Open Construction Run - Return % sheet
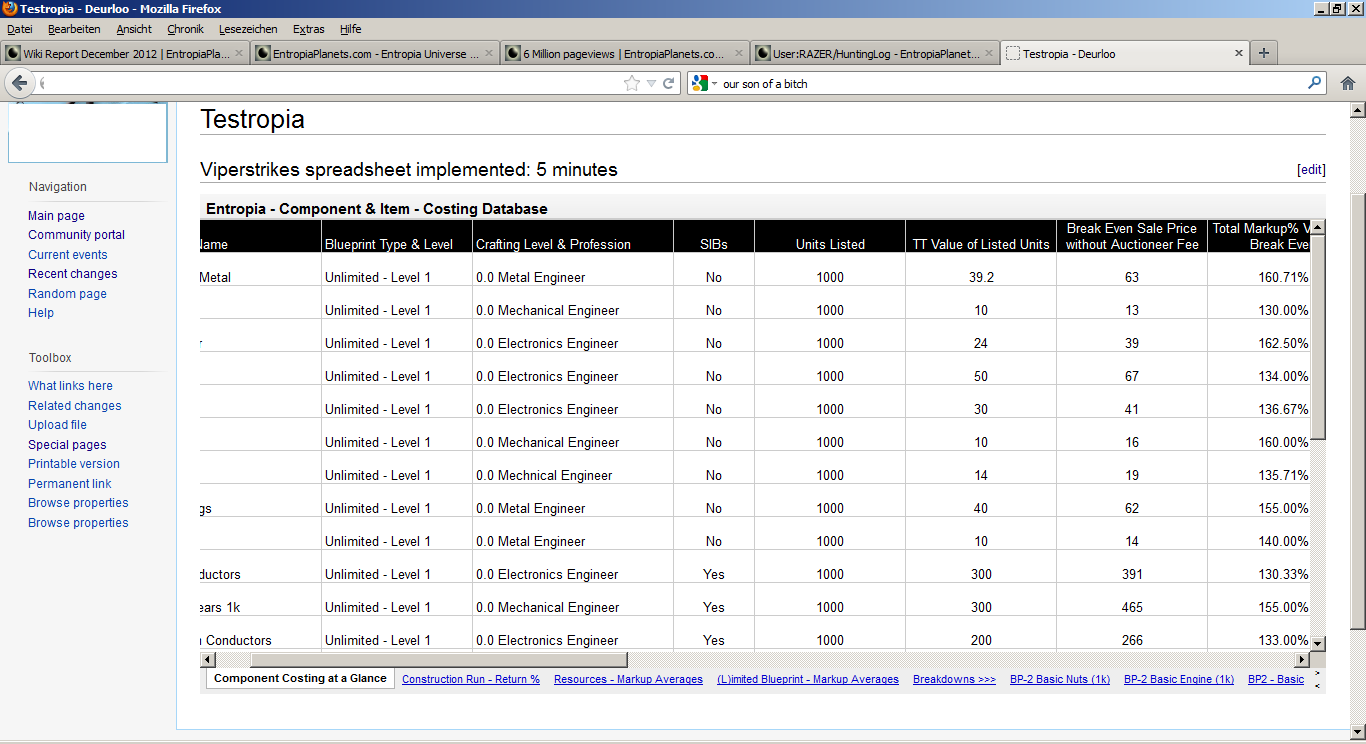 point(471,679)
